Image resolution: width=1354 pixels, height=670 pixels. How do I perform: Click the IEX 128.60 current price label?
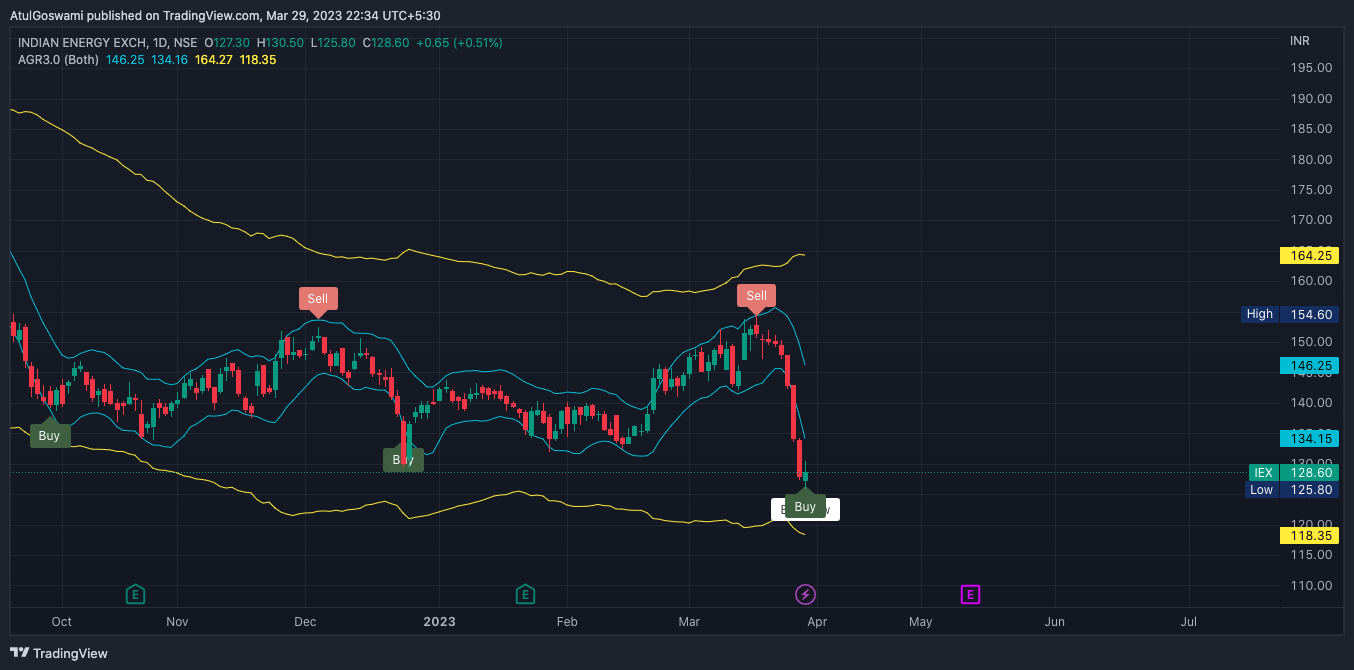click(x=1293, y=473)
